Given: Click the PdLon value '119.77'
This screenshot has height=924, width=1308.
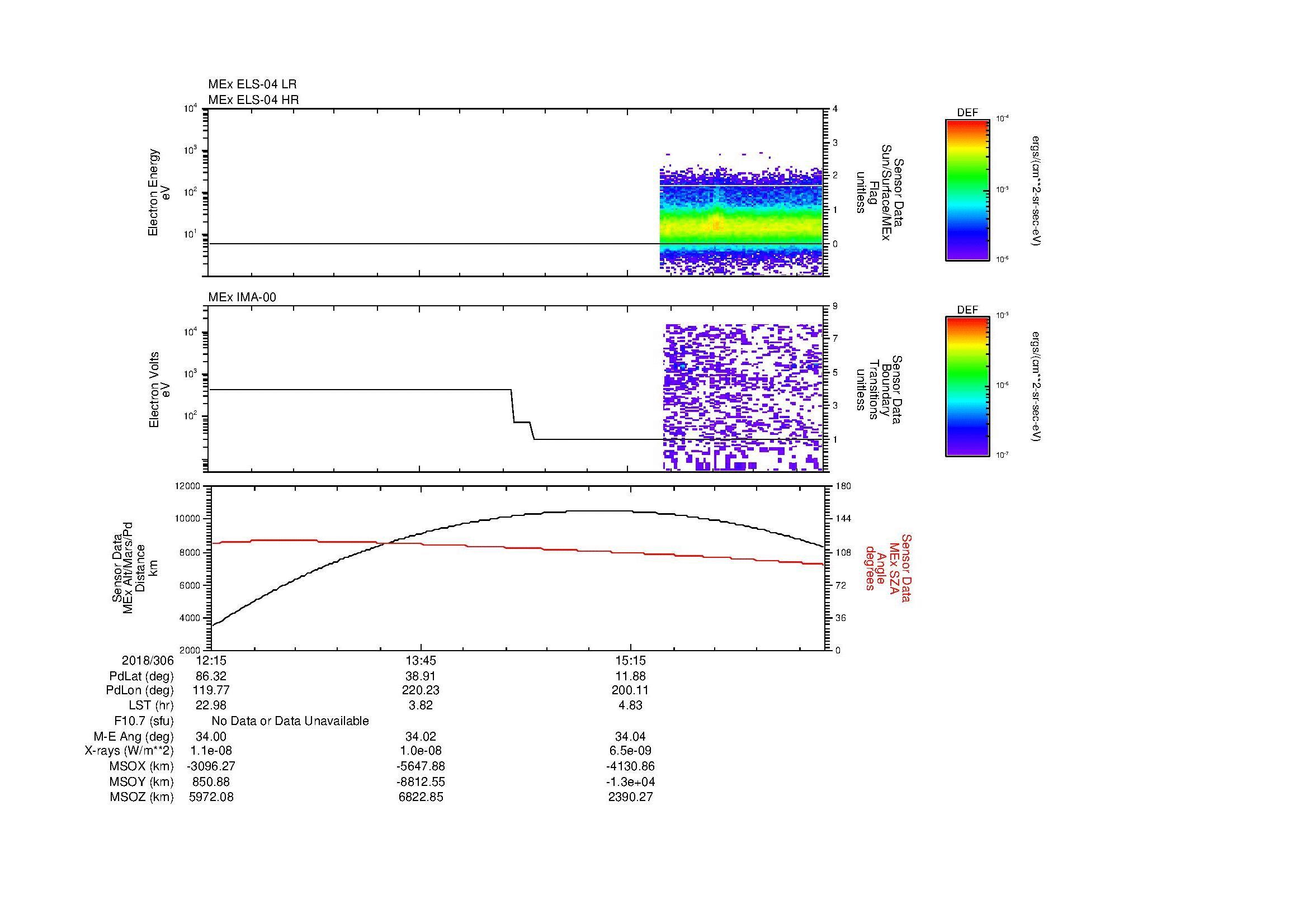Looking at the screenshot, I should (x=211, y=690).
